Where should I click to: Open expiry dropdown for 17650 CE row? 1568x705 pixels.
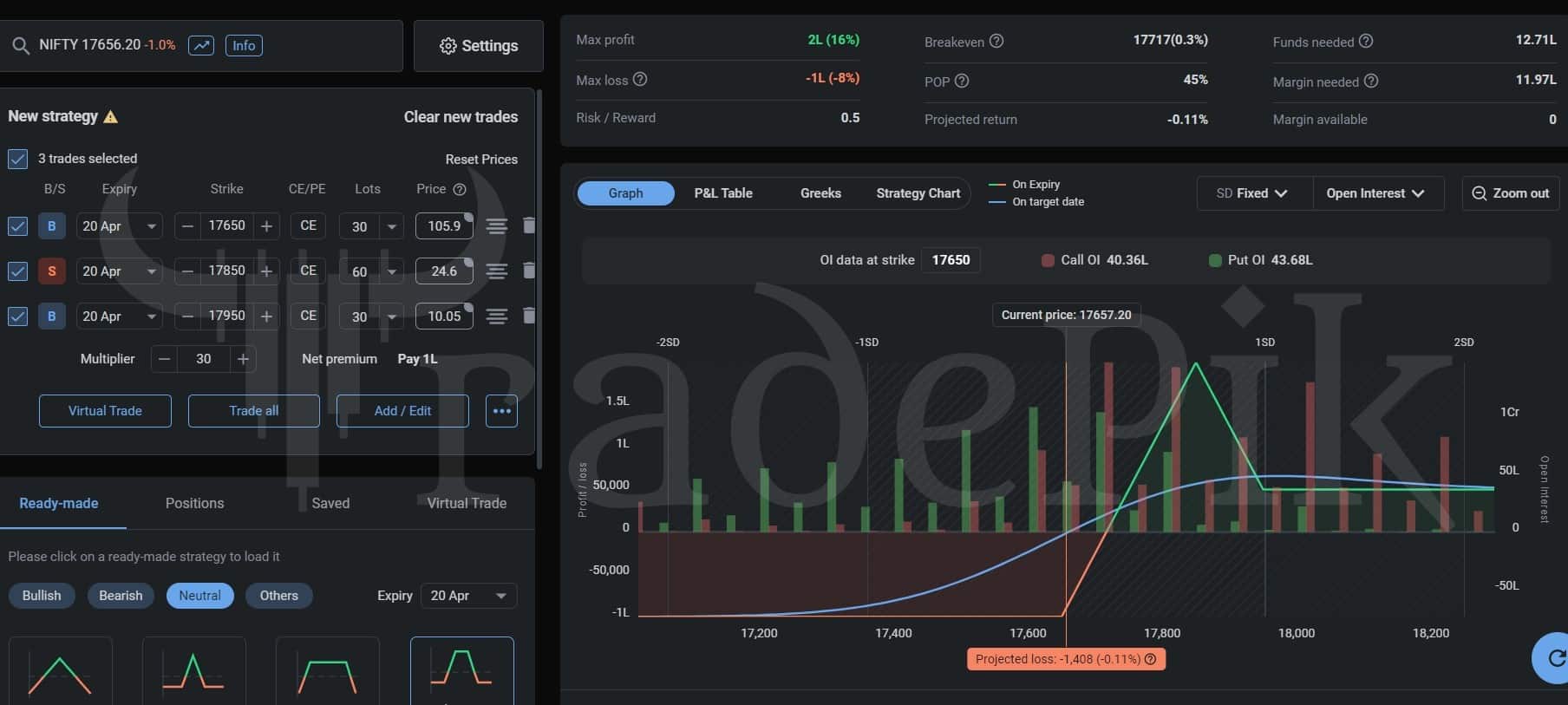pyautogui.click(x=119, y=226)
